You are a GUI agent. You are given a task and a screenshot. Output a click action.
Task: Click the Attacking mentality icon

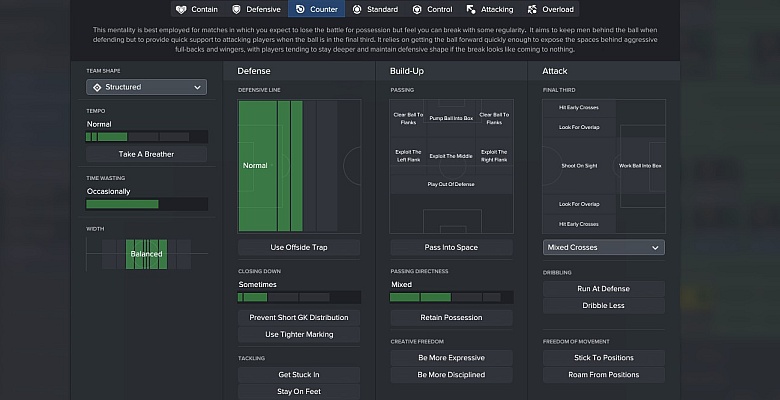click(471, 9)
